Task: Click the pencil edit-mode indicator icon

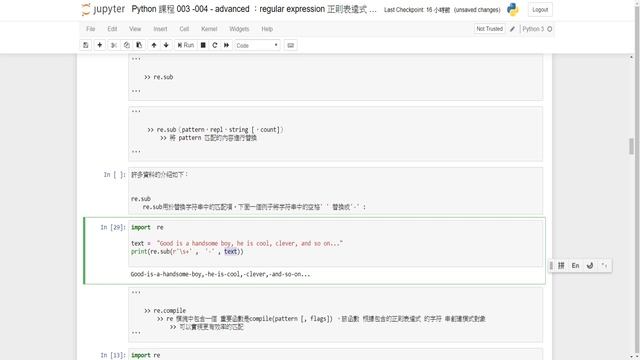Action: tap(513, 29)
